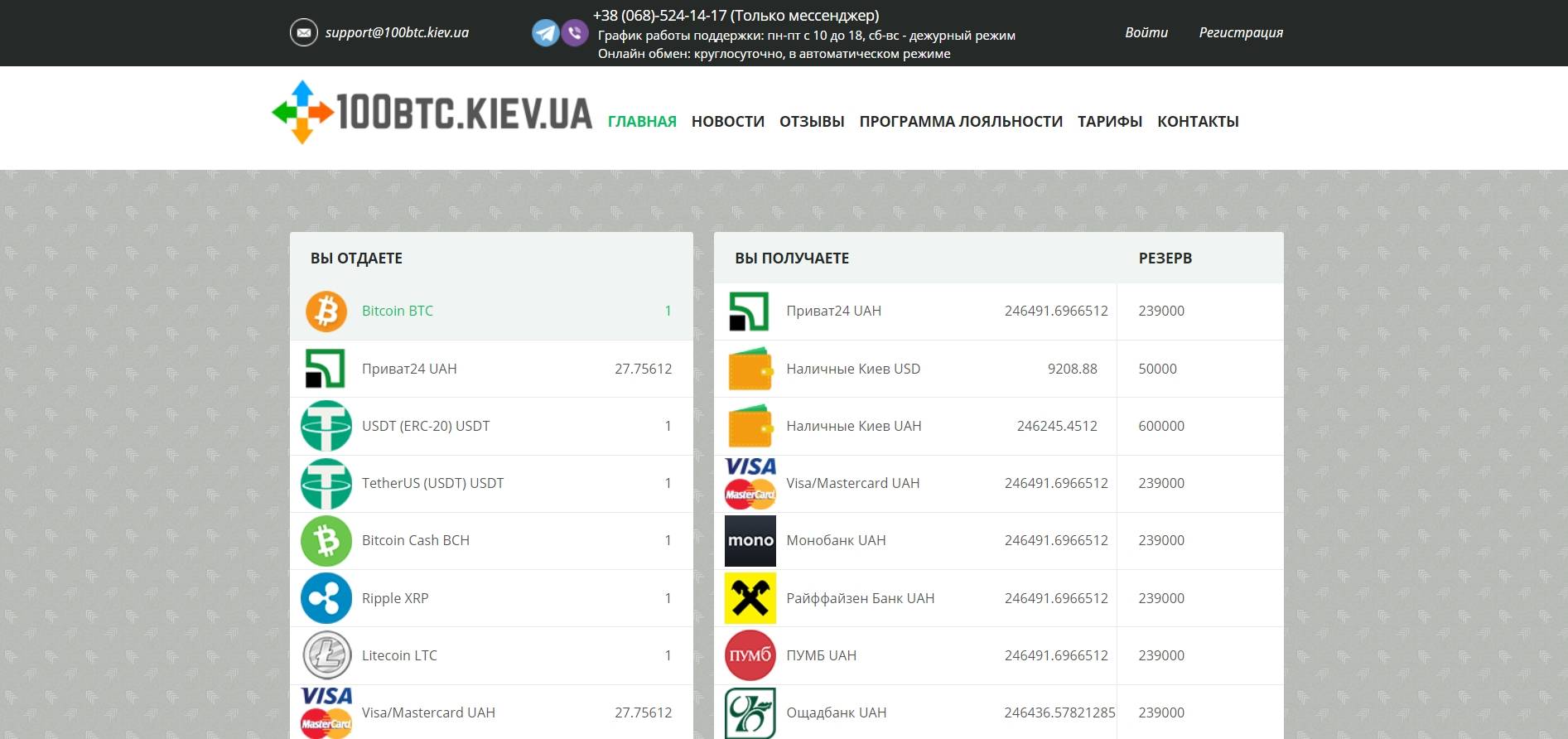
Task: Open the ОТЗЫВЫ menu item
Action: tap(812, 122)
